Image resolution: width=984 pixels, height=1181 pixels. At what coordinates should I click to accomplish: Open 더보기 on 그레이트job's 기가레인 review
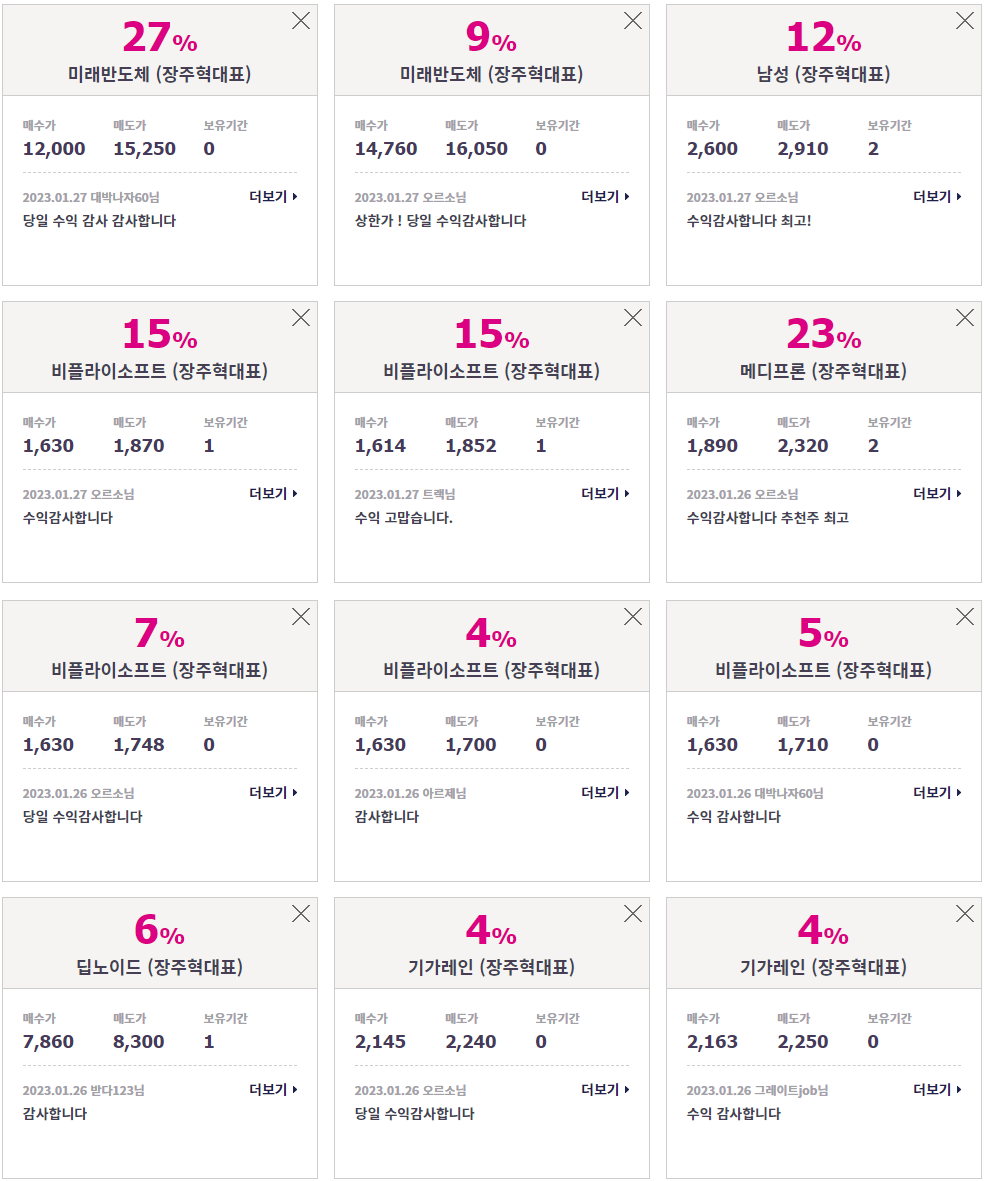coord(937,1089)
